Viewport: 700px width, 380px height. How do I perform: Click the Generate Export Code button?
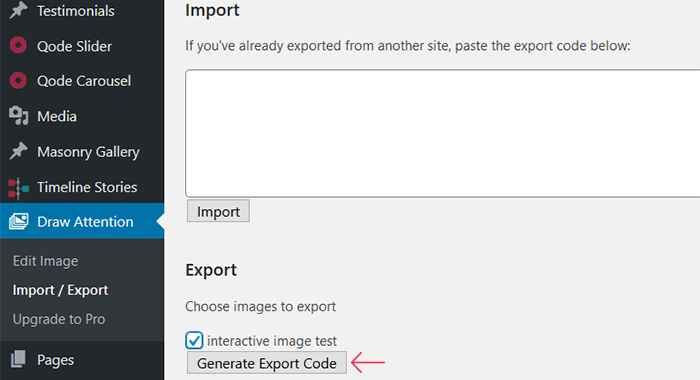[x=267, y=363]
